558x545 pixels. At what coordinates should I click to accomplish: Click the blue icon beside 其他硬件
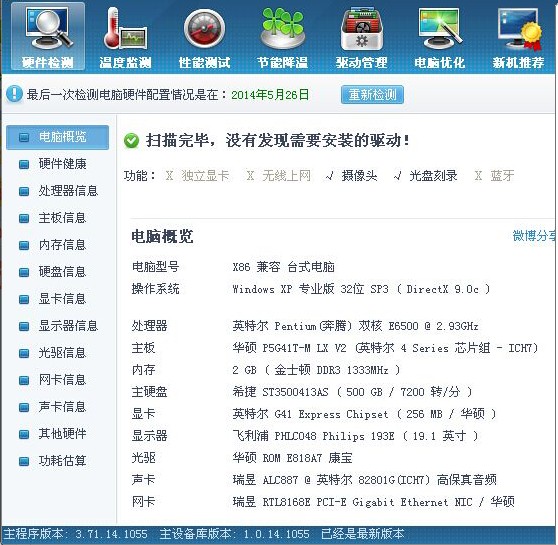coord(24,434)
